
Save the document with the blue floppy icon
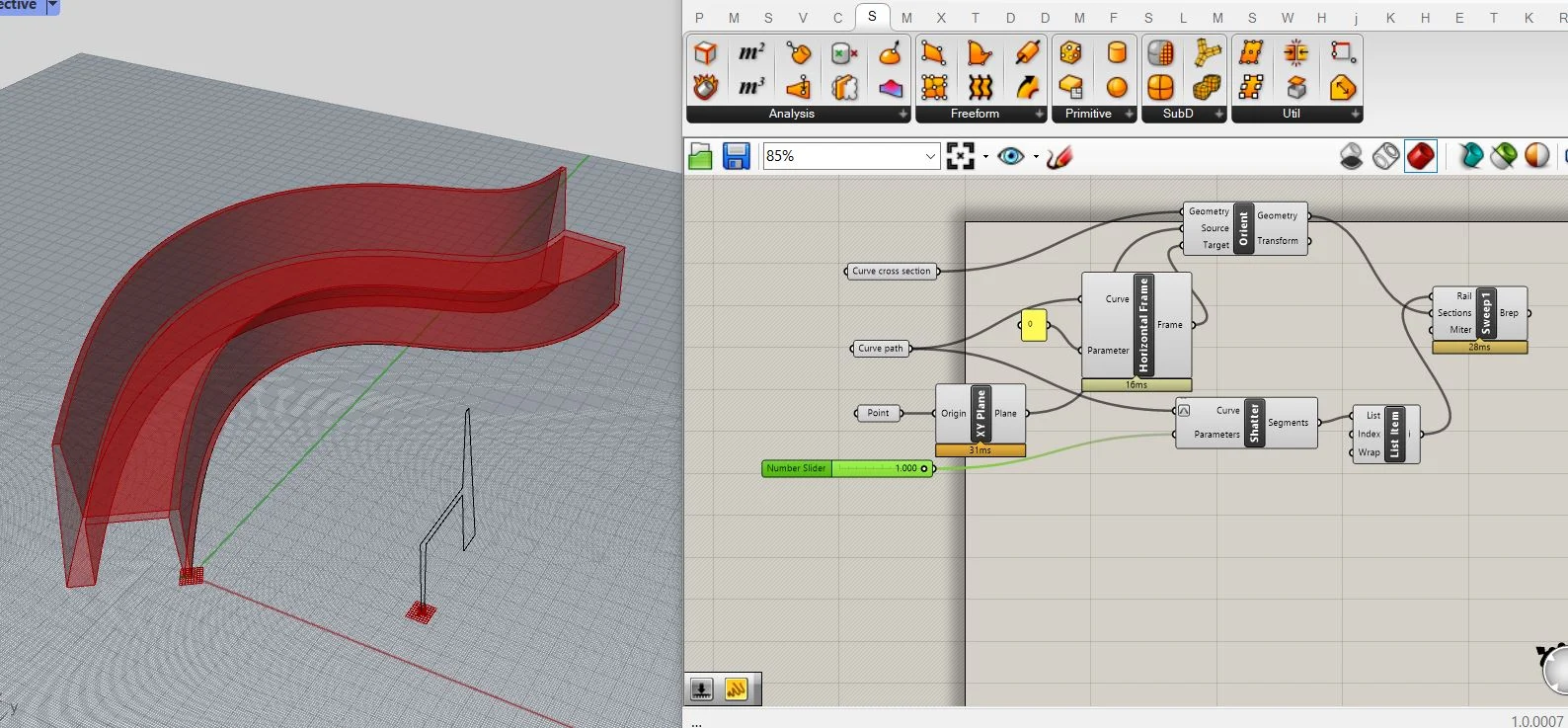pos(736,156)
